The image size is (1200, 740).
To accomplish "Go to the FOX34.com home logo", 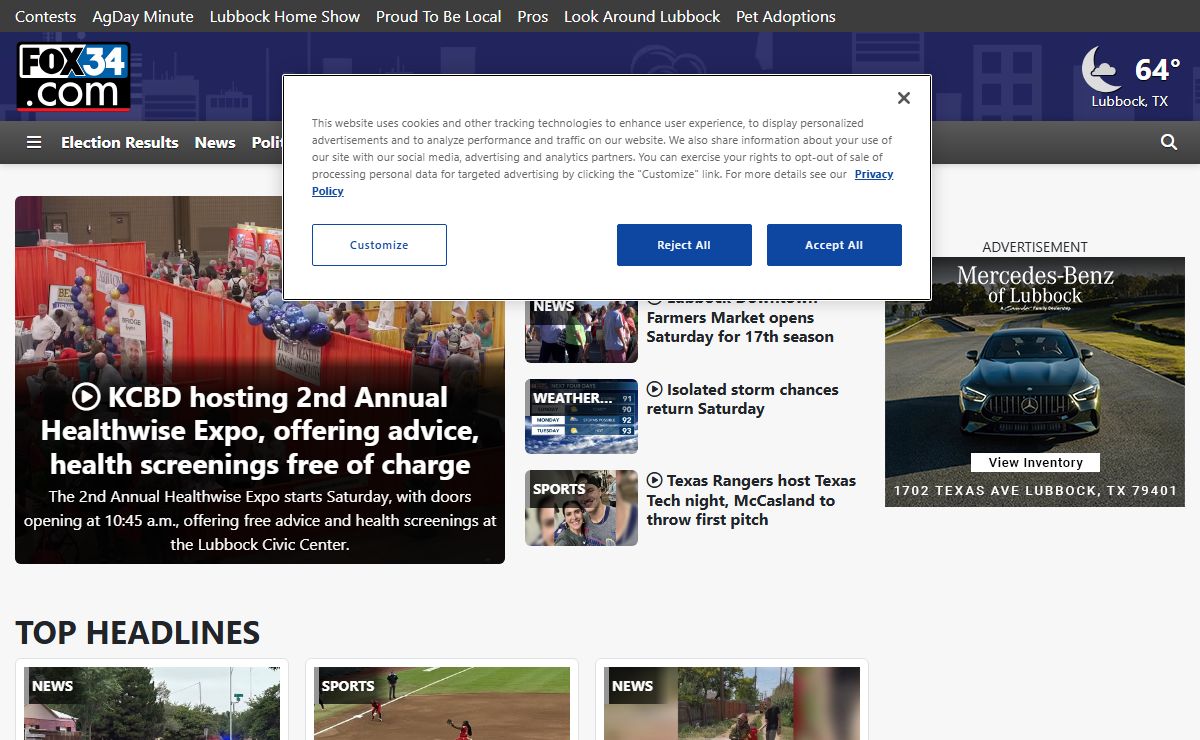I will [x=74, y=76].
